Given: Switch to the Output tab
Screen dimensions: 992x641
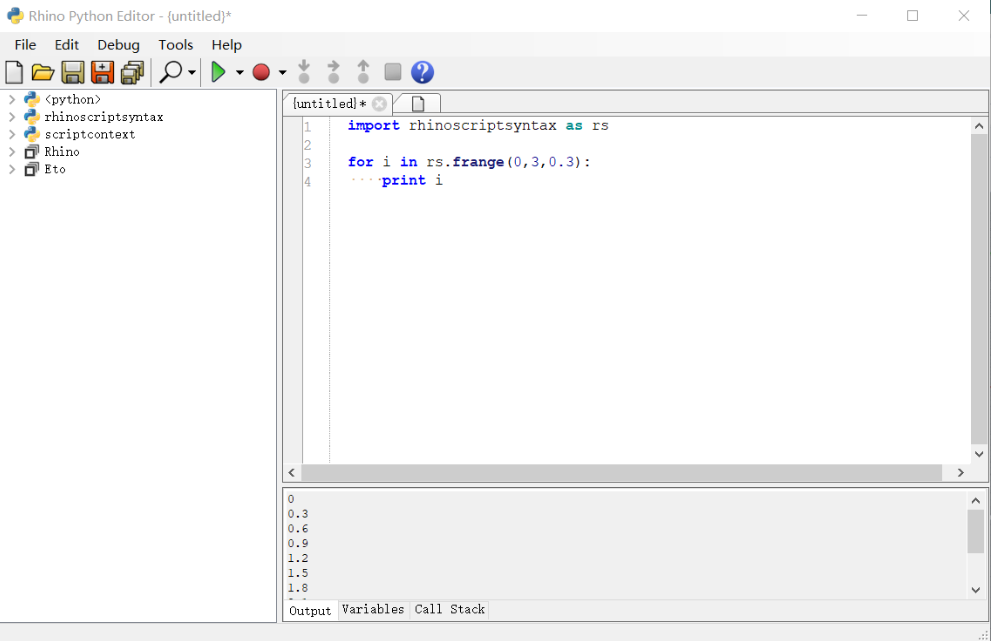Looking at the screenshot, I should coord(310,610).
